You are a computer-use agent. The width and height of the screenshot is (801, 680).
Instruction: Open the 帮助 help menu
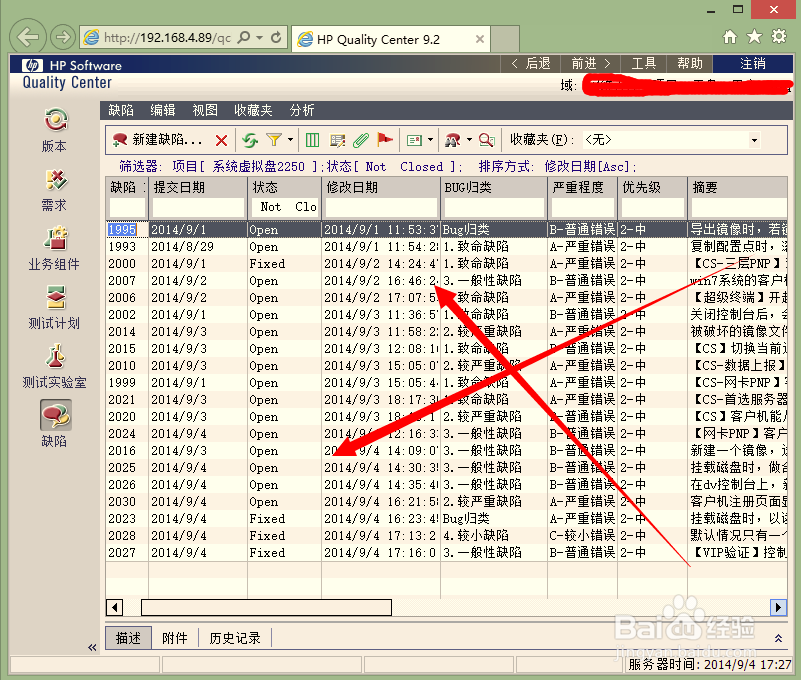pos(690,63)
